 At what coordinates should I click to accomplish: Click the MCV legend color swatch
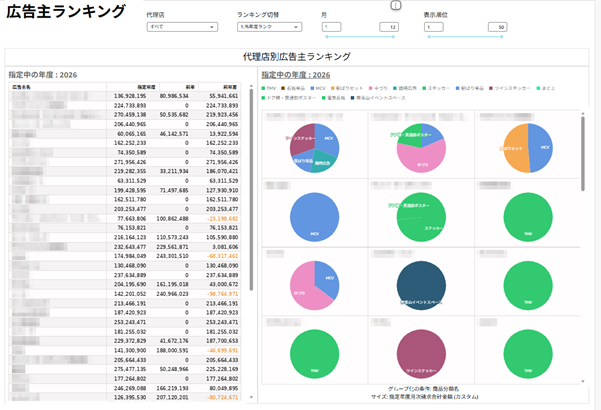(x=312, y=88)
